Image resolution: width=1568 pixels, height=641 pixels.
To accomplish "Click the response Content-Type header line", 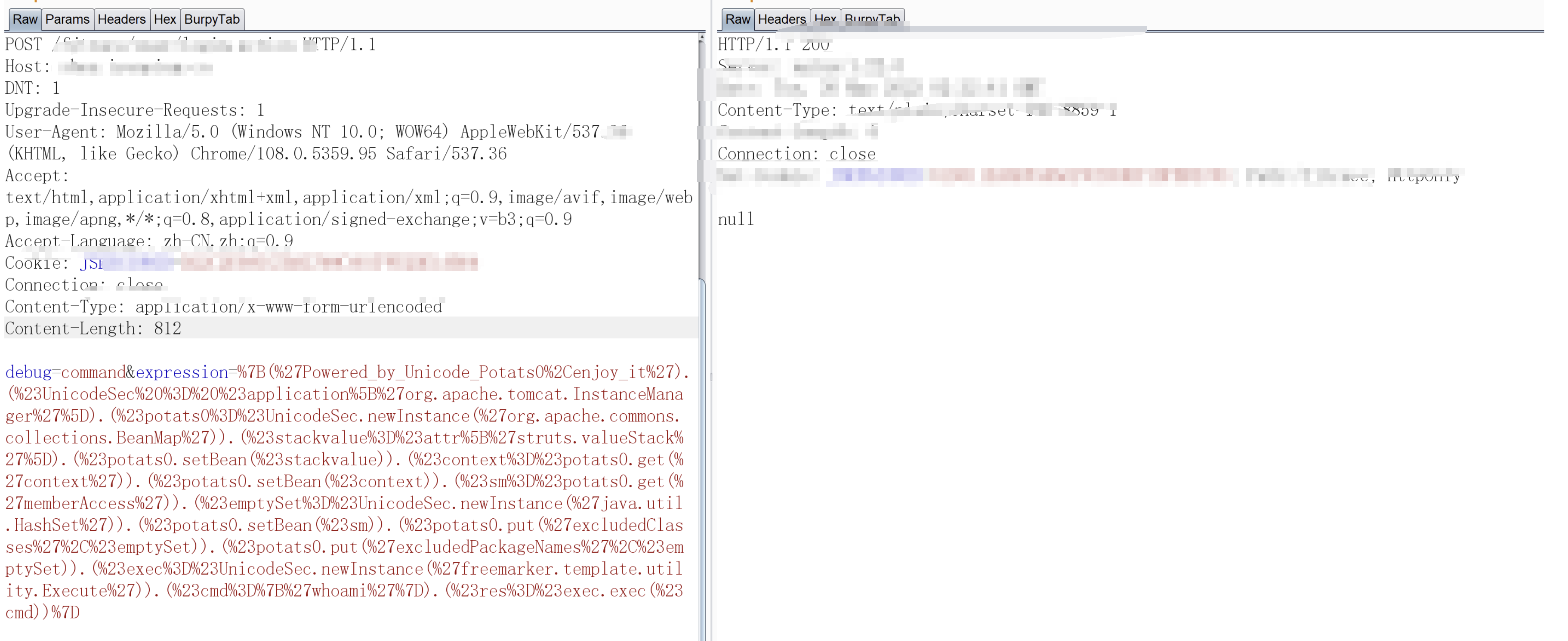I will pos(917,110).
